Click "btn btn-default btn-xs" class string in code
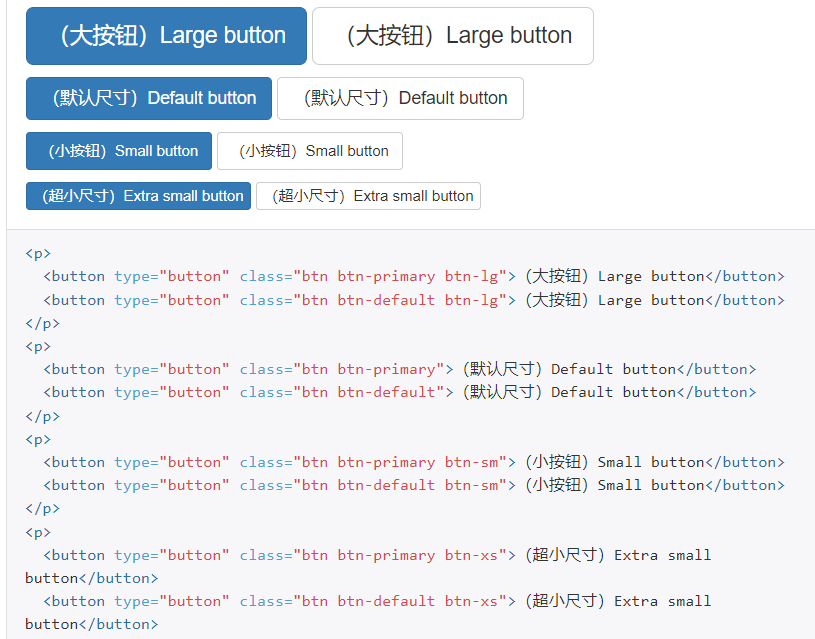 coord(399,601)
